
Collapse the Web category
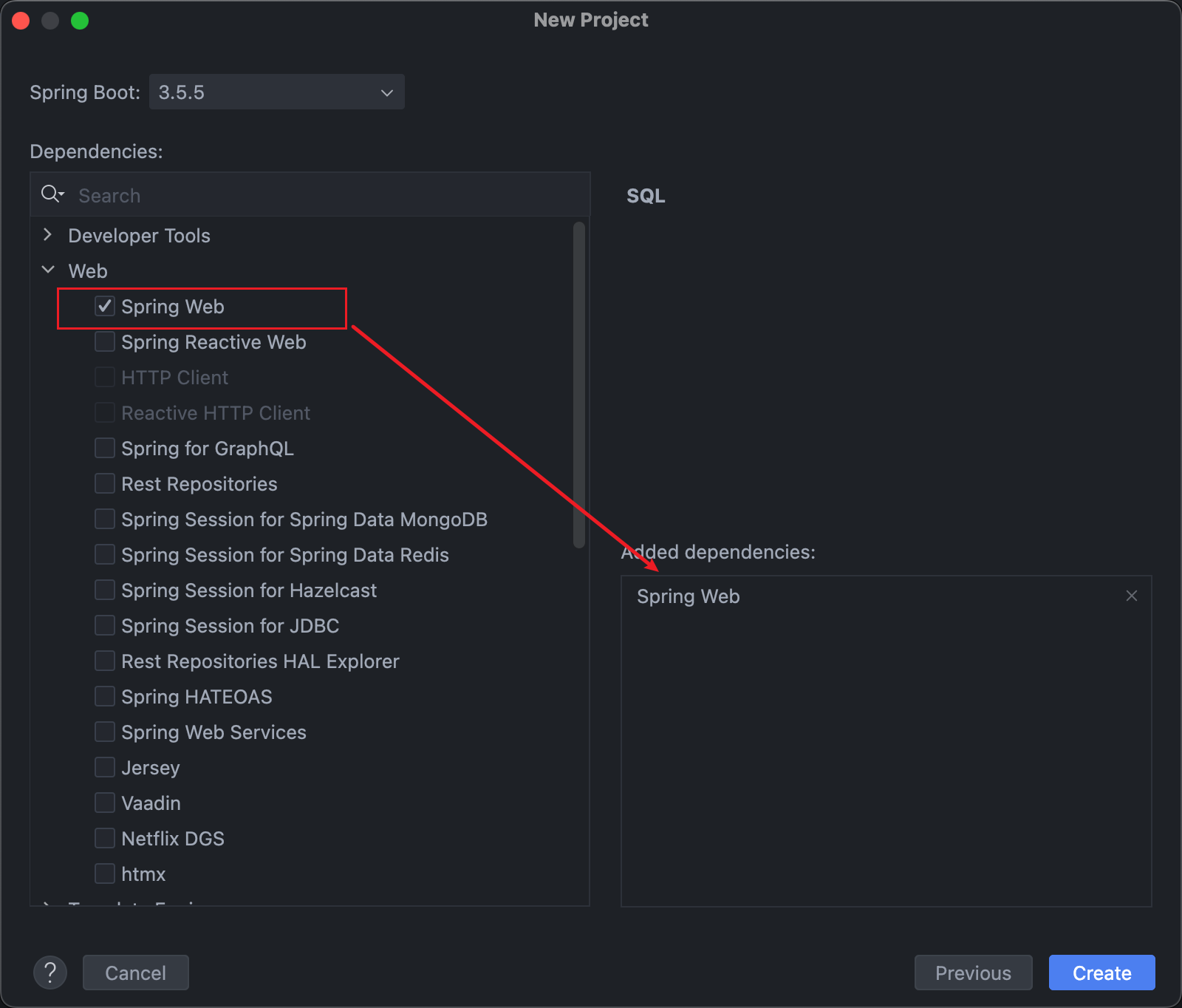point(48,270)
